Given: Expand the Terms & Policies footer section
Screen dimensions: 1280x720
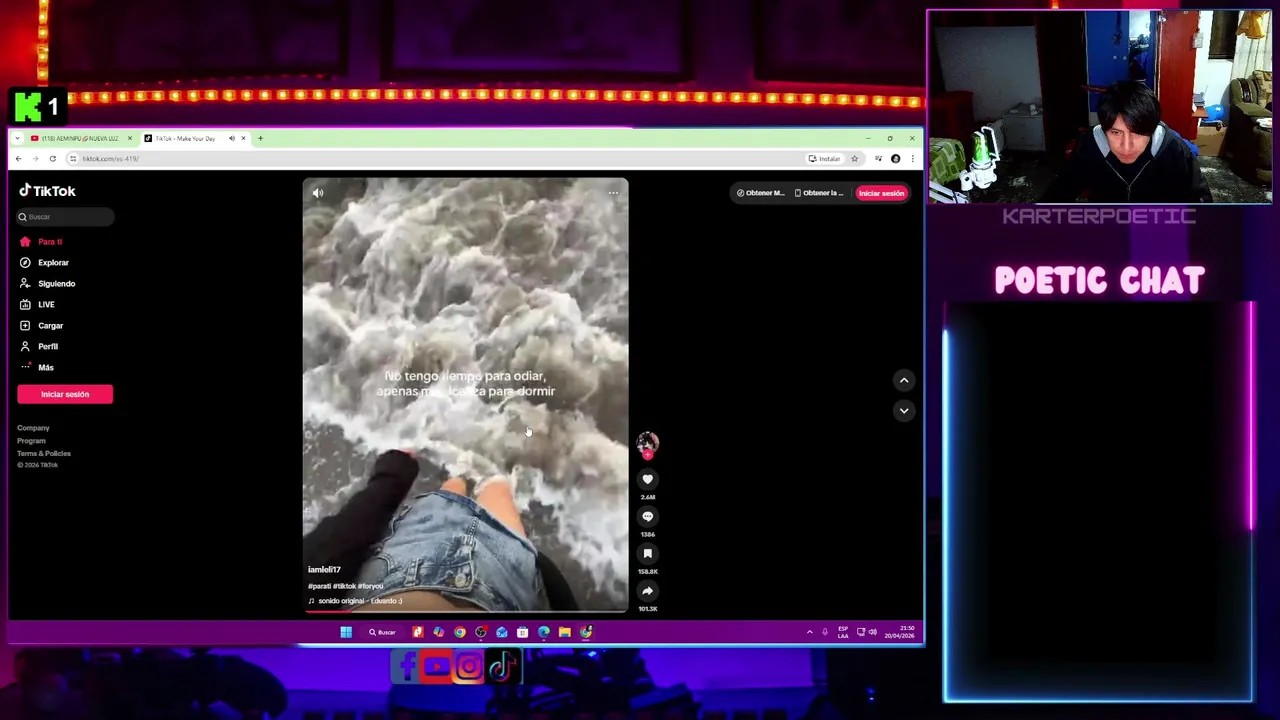Looking at the screenshot, I should click(44, 454).
